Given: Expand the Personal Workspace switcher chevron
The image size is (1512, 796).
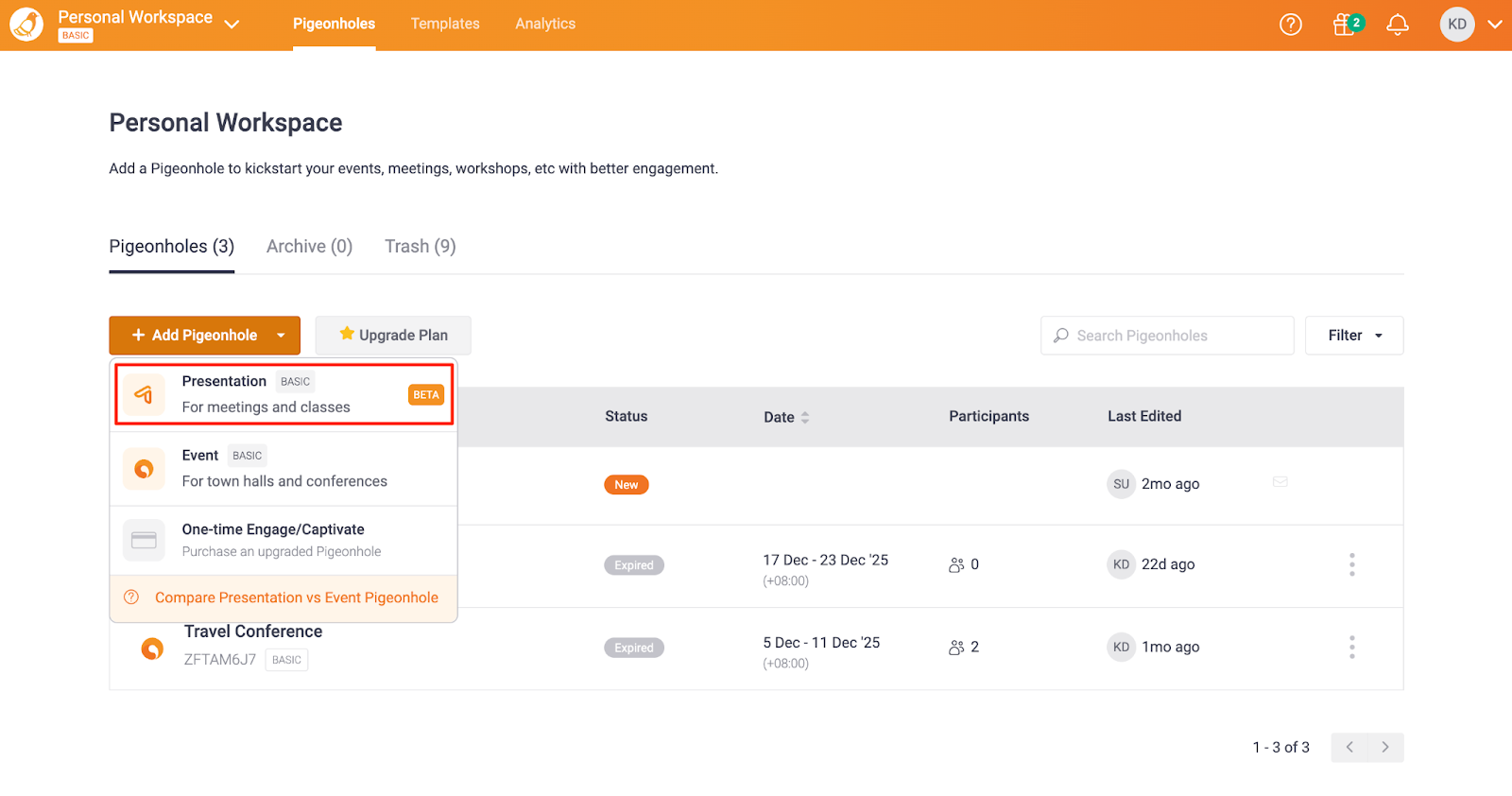Looking at the screenshot, I should coord(232,25).
